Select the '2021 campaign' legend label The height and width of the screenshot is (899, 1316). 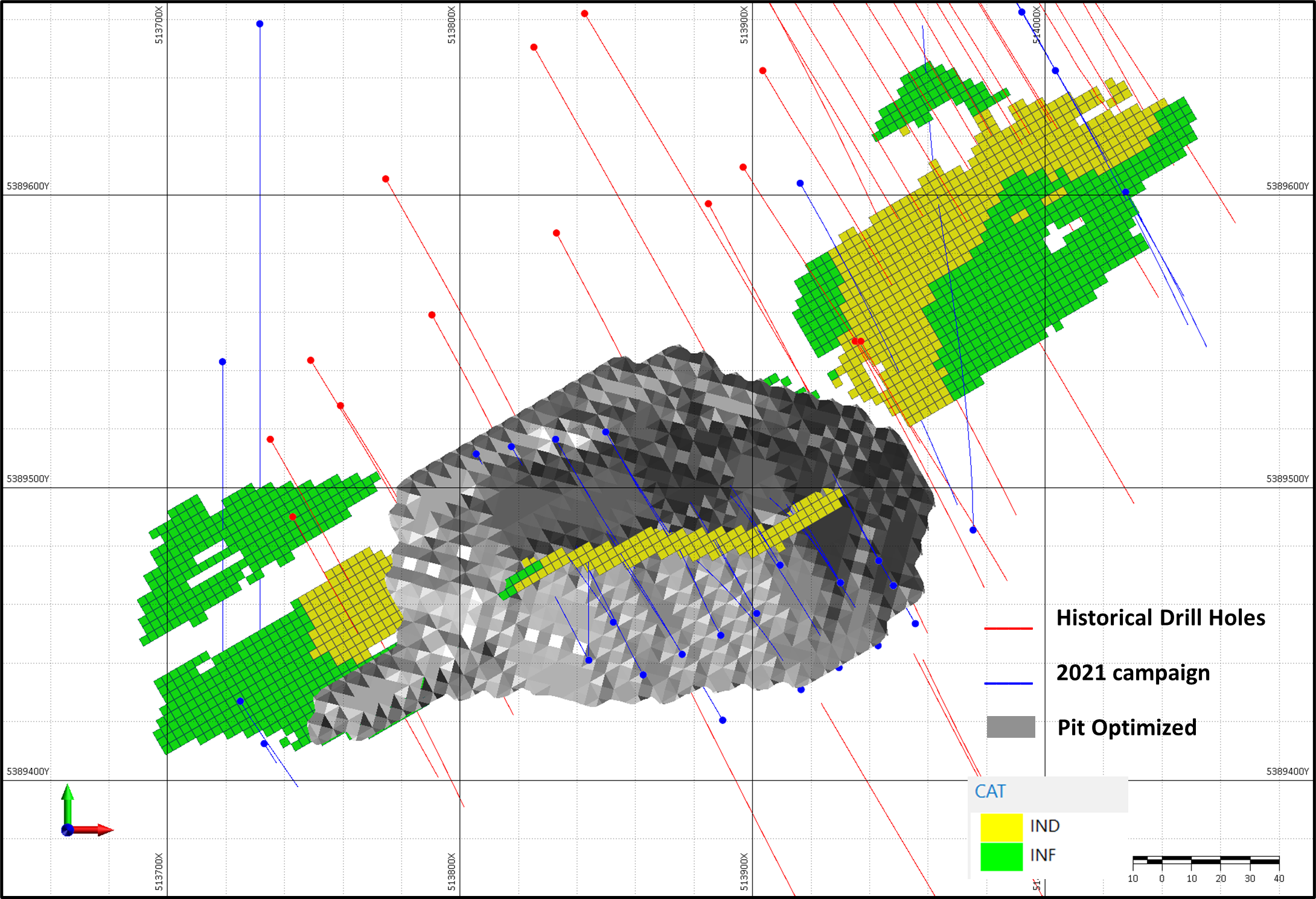[x=1132, y=673]
